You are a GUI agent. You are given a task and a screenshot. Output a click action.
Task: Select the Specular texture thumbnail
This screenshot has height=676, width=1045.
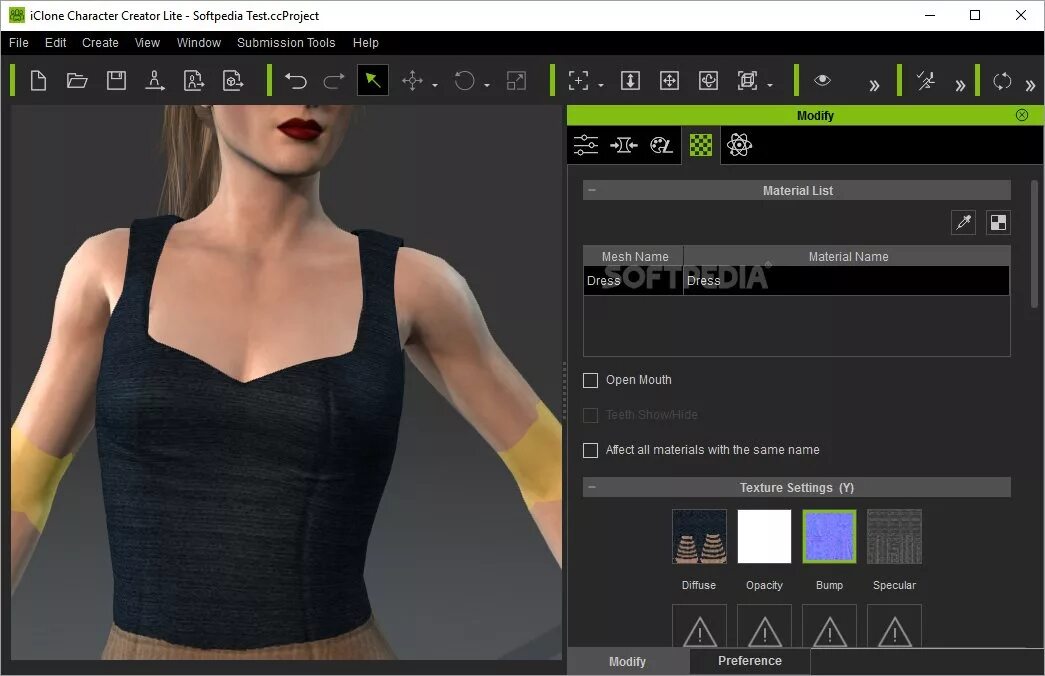tap(894, 537)
